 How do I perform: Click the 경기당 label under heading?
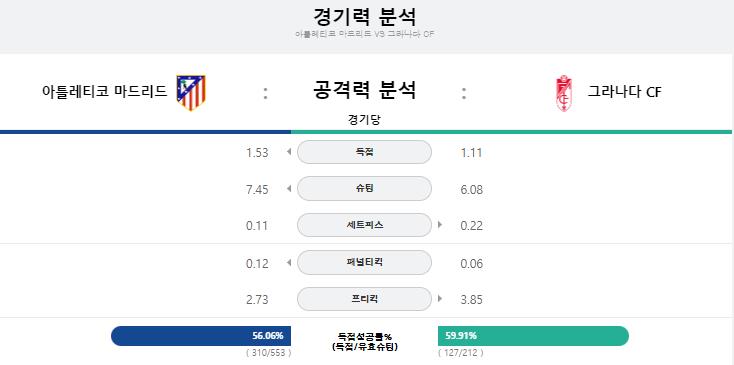pyautogui.click(x=364, y=120)
